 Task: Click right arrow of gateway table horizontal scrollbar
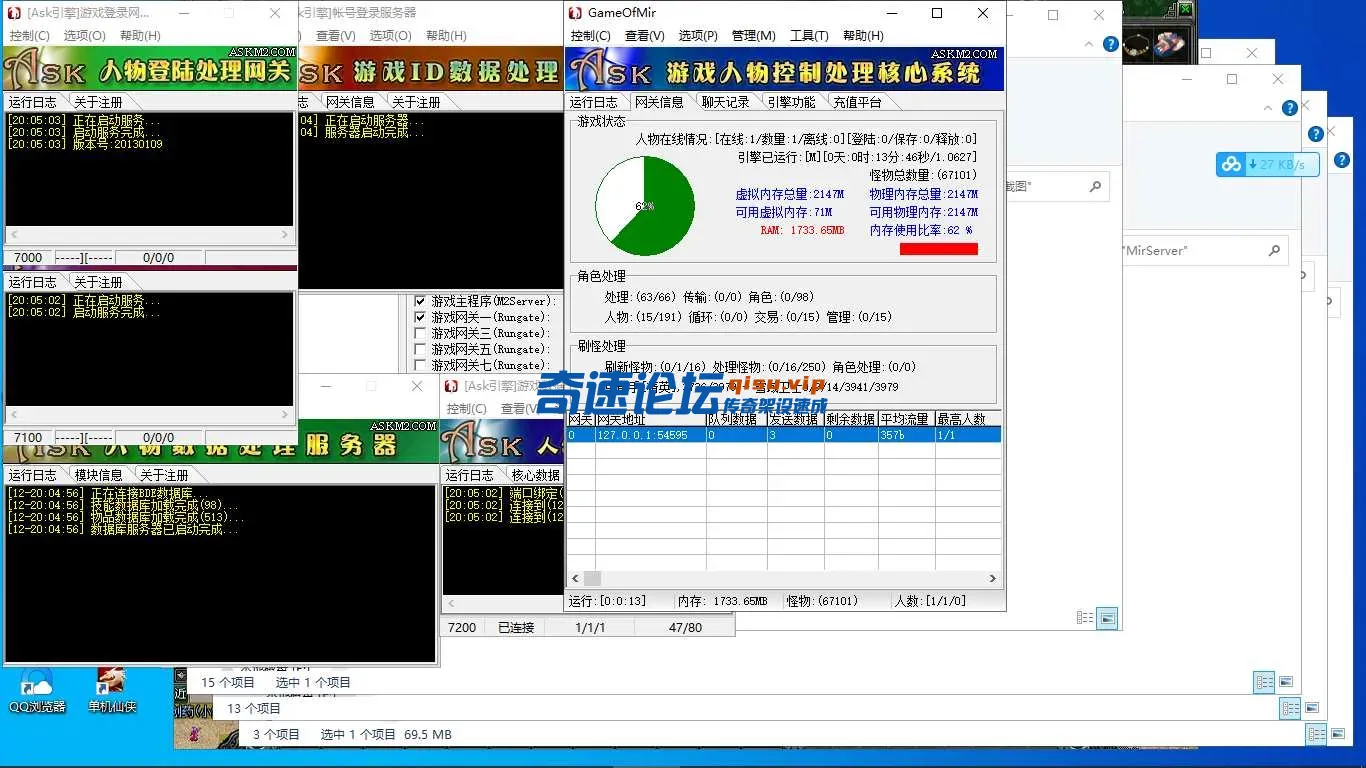[x=993, y=578]
